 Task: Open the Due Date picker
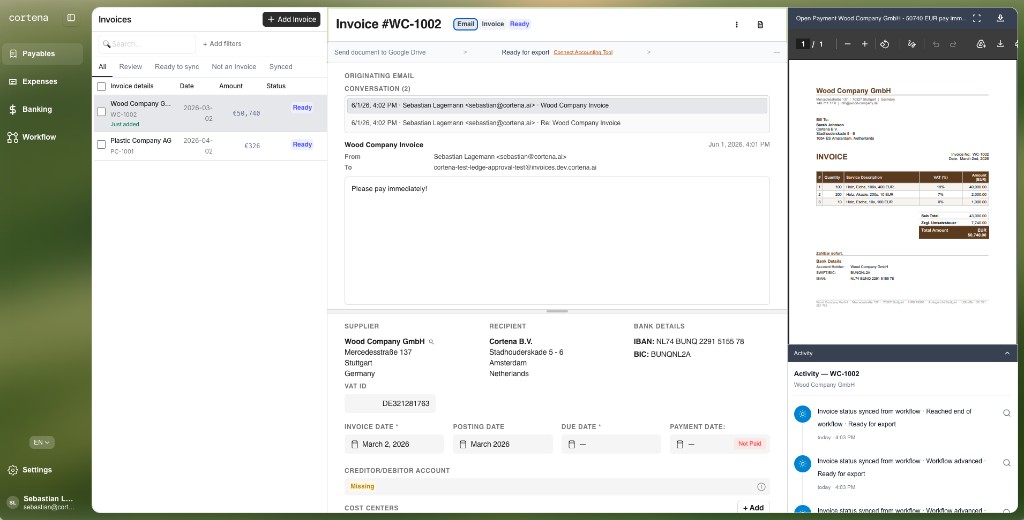[x=611, y=444]
